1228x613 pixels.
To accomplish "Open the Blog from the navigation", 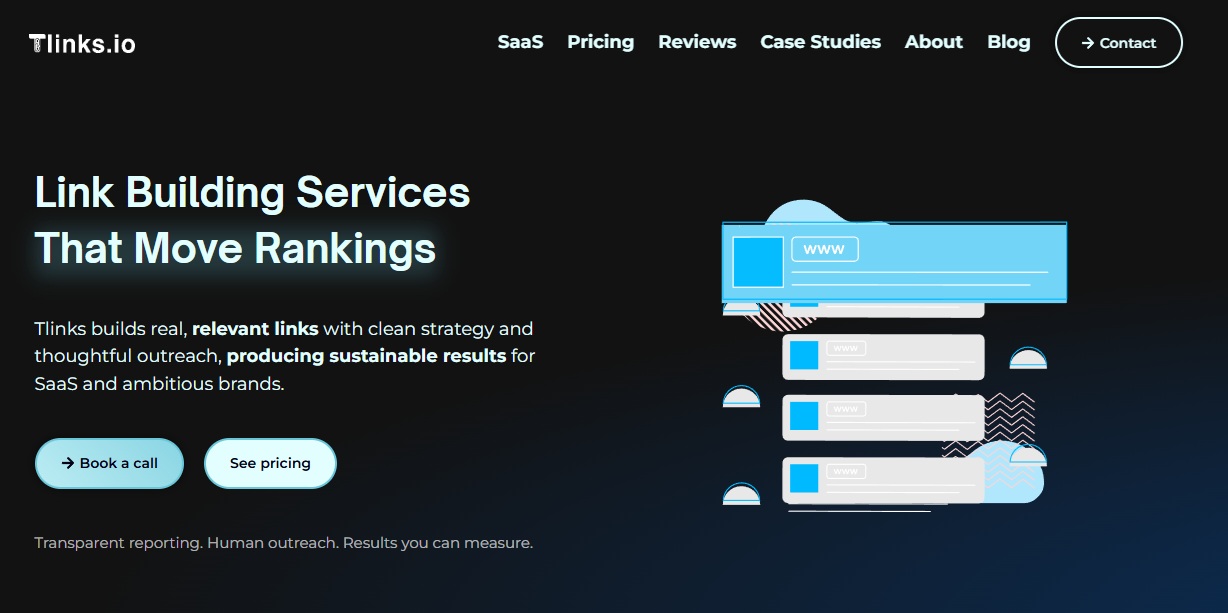I will pos(1008,42).
